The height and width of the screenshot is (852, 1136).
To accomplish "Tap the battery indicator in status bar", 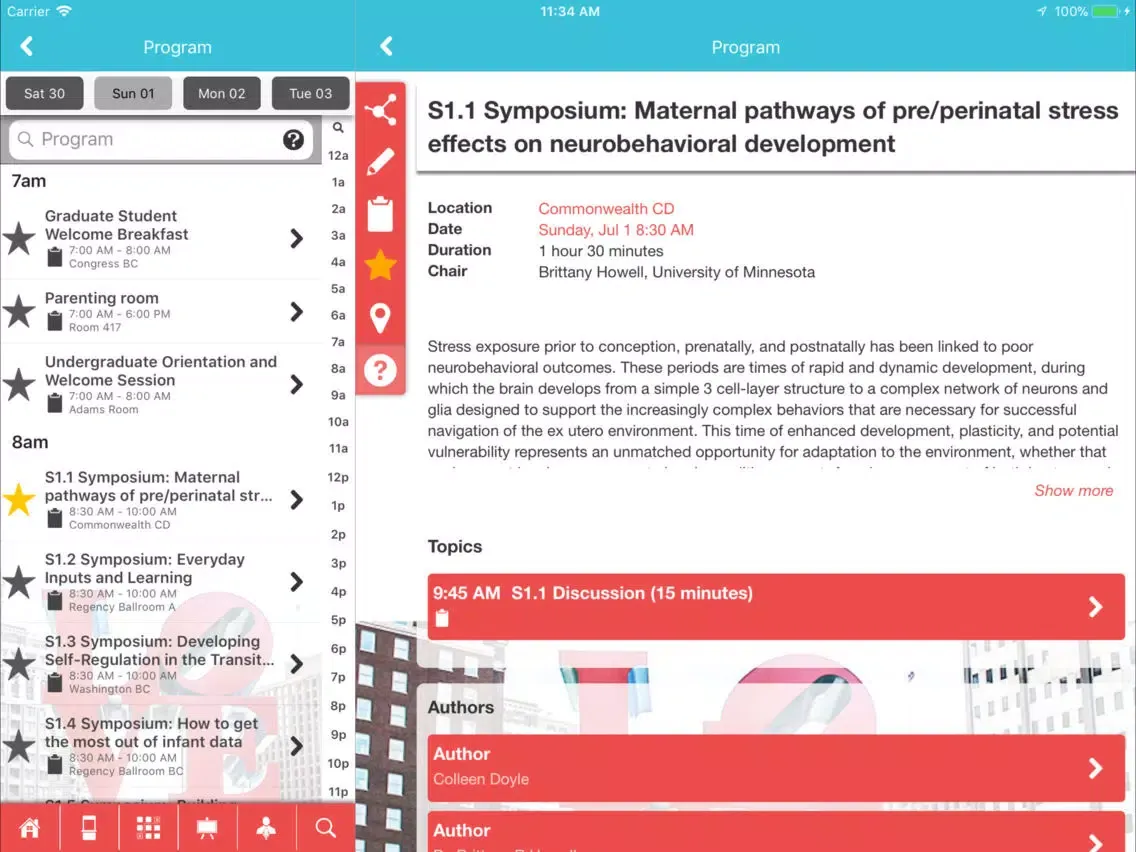I will click(1106, 12).
